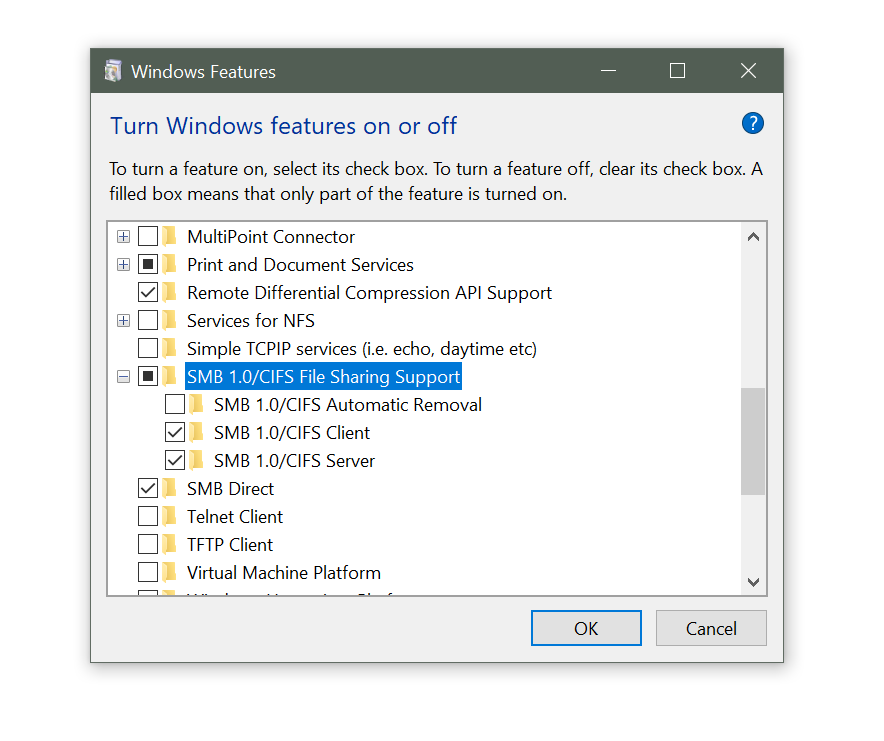Click the Windows Features title bar icon
This screenshot has height=741, width=884.
(113, 71)
